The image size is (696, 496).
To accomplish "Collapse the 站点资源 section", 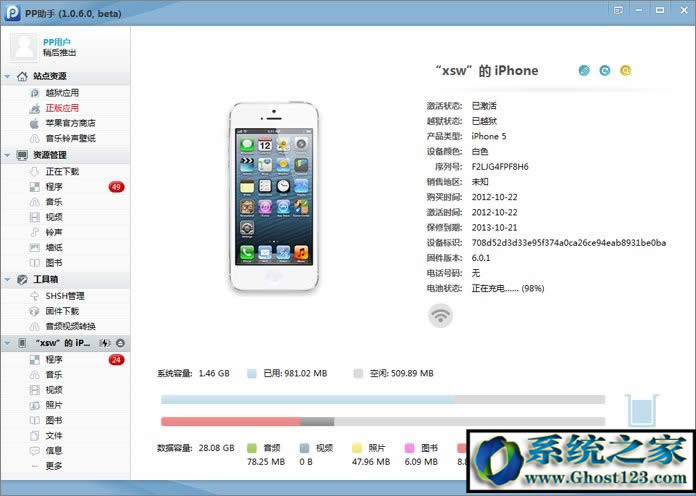I will [x=8, y=76].
